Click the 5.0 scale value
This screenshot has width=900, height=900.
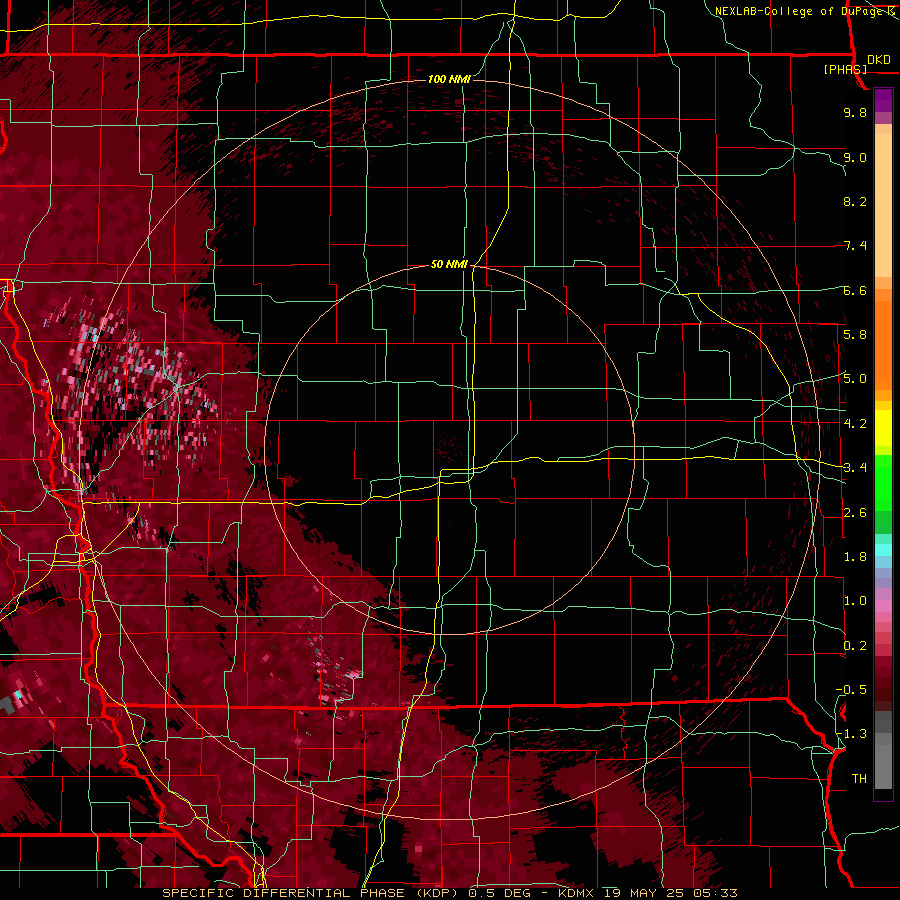(855, 379)
